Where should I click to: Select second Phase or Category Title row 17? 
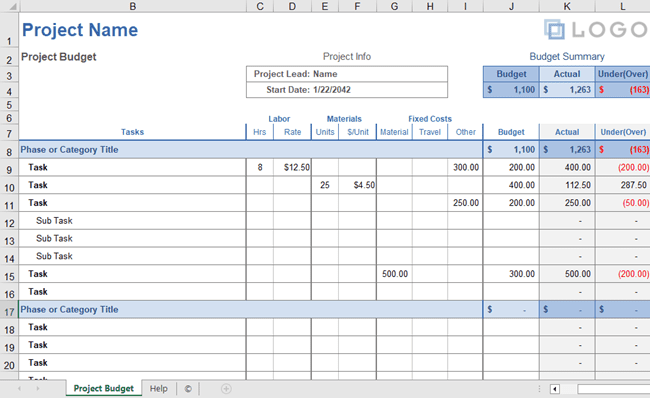pos(251,310)
